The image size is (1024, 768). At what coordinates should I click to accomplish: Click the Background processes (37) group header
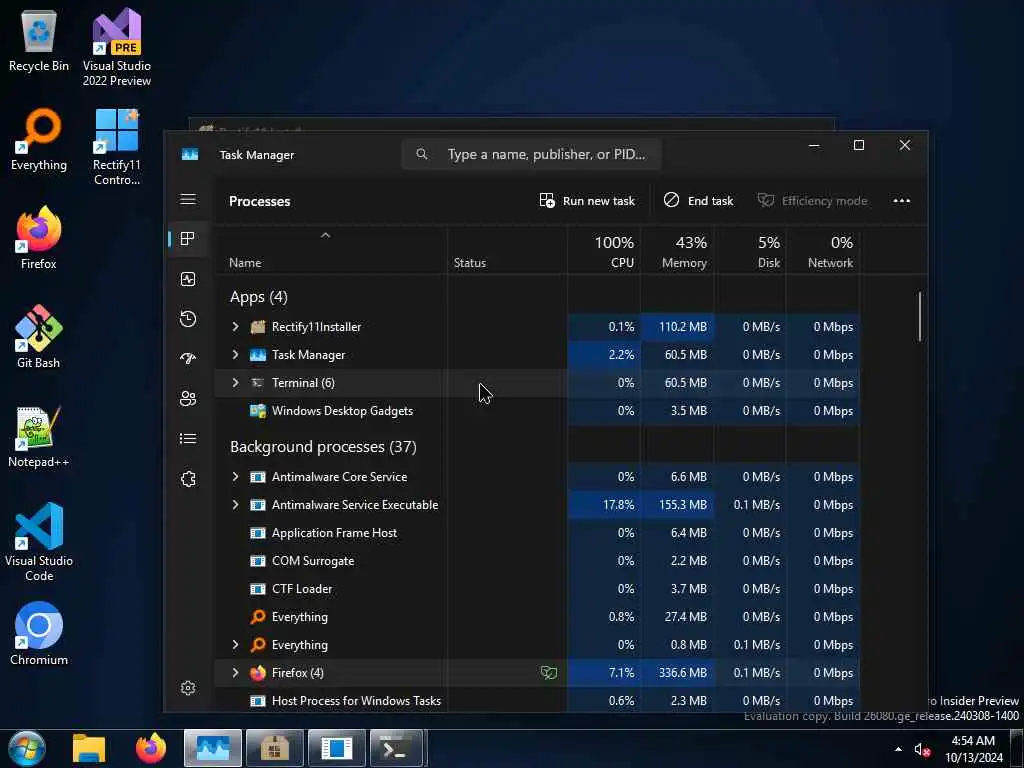323,447
